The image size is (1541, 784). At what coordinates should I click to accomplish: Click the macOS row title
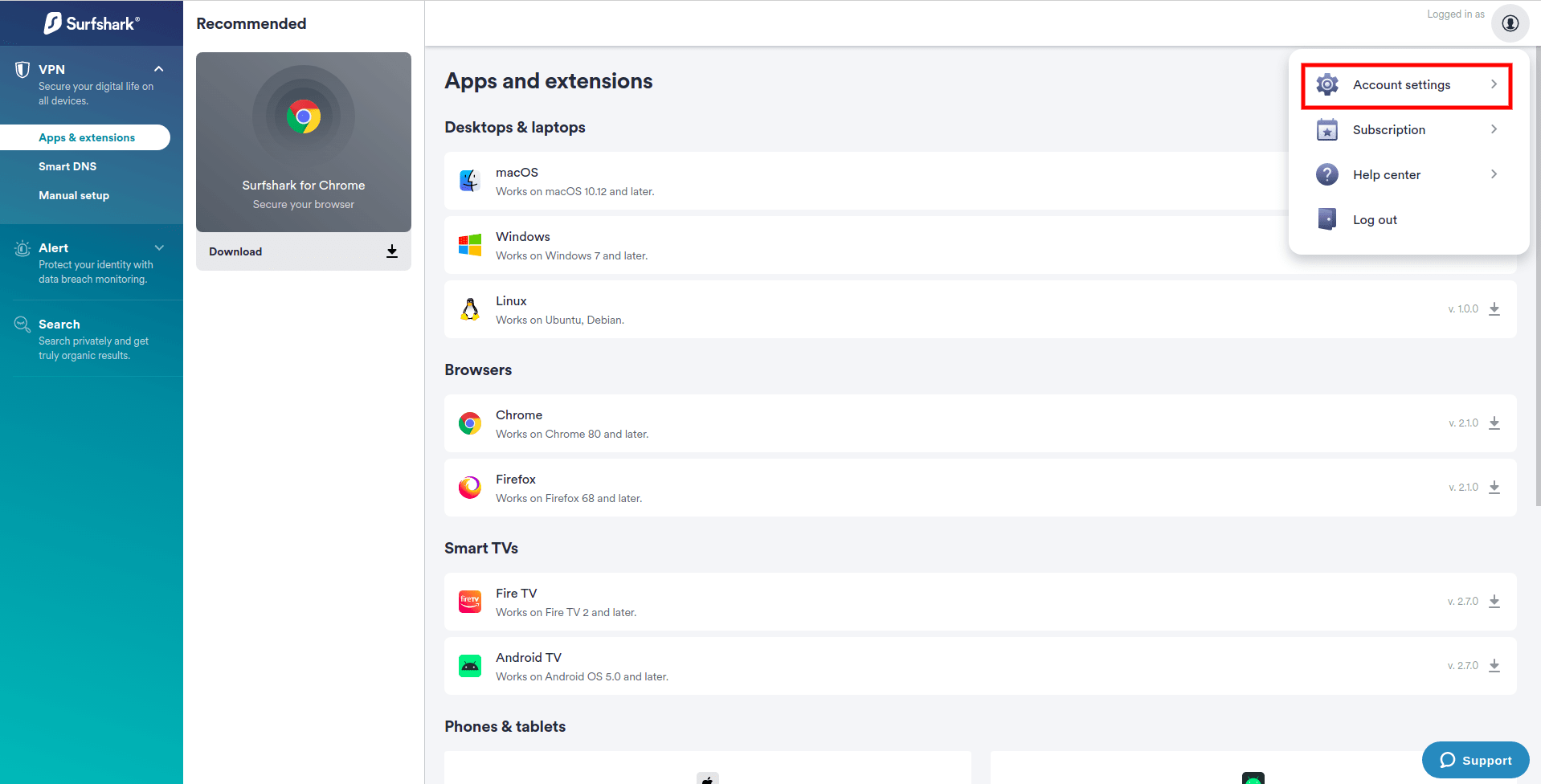pyautogui.click(x=517, y=173)
